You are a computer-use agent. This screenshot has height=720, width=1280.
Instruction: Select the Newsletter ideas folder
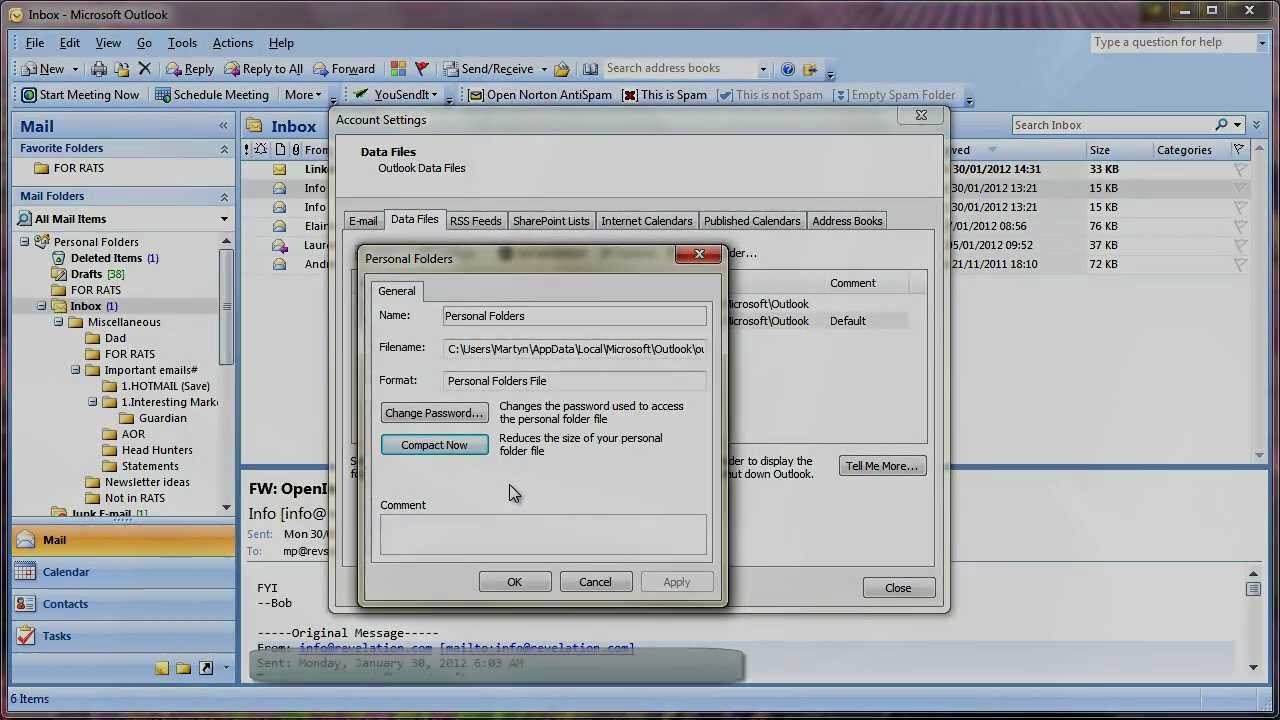(147, 482)
